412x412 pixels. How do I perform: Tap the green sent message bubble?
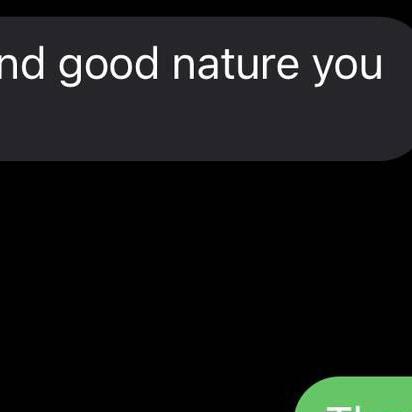coord(354,394)
